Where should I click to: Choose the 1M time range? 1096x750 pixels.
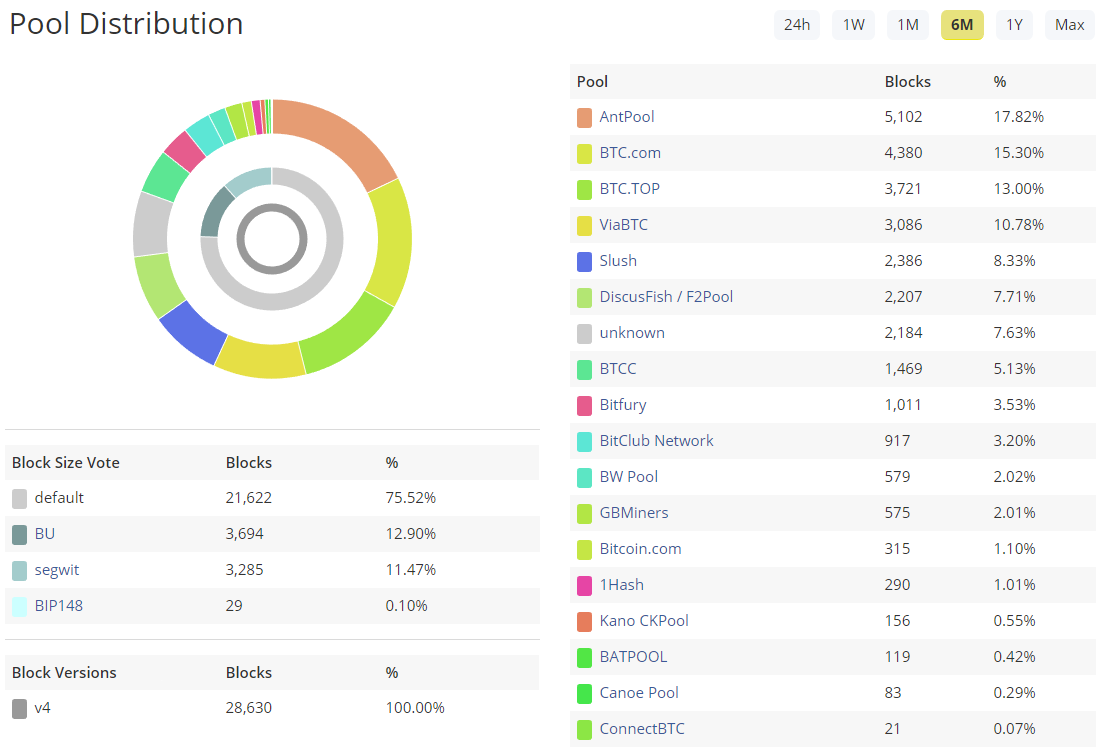[x=908, y=25]
